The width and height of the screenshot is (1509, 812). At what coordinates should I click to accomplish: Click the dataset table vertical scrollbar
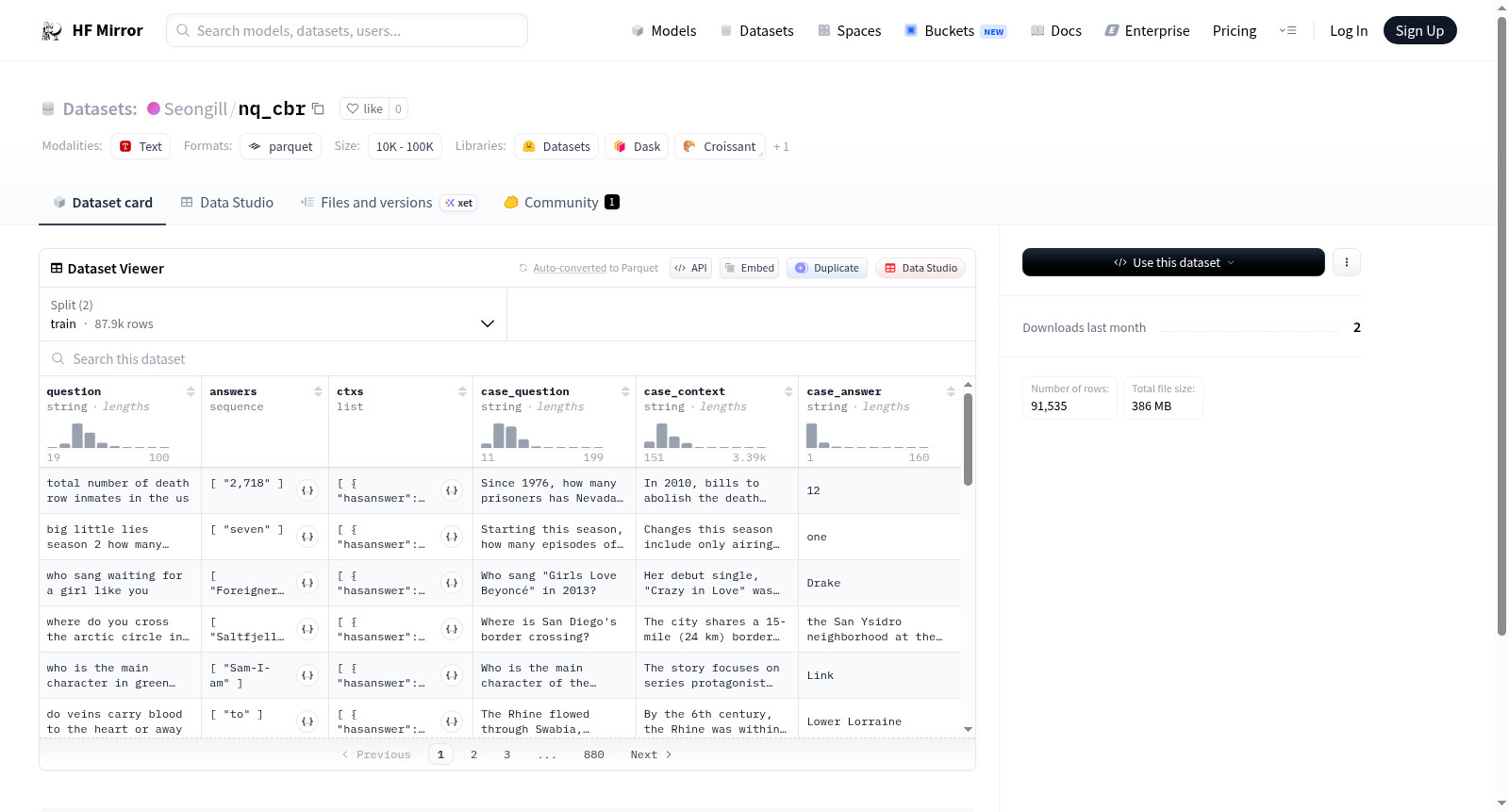coord(968,439)
